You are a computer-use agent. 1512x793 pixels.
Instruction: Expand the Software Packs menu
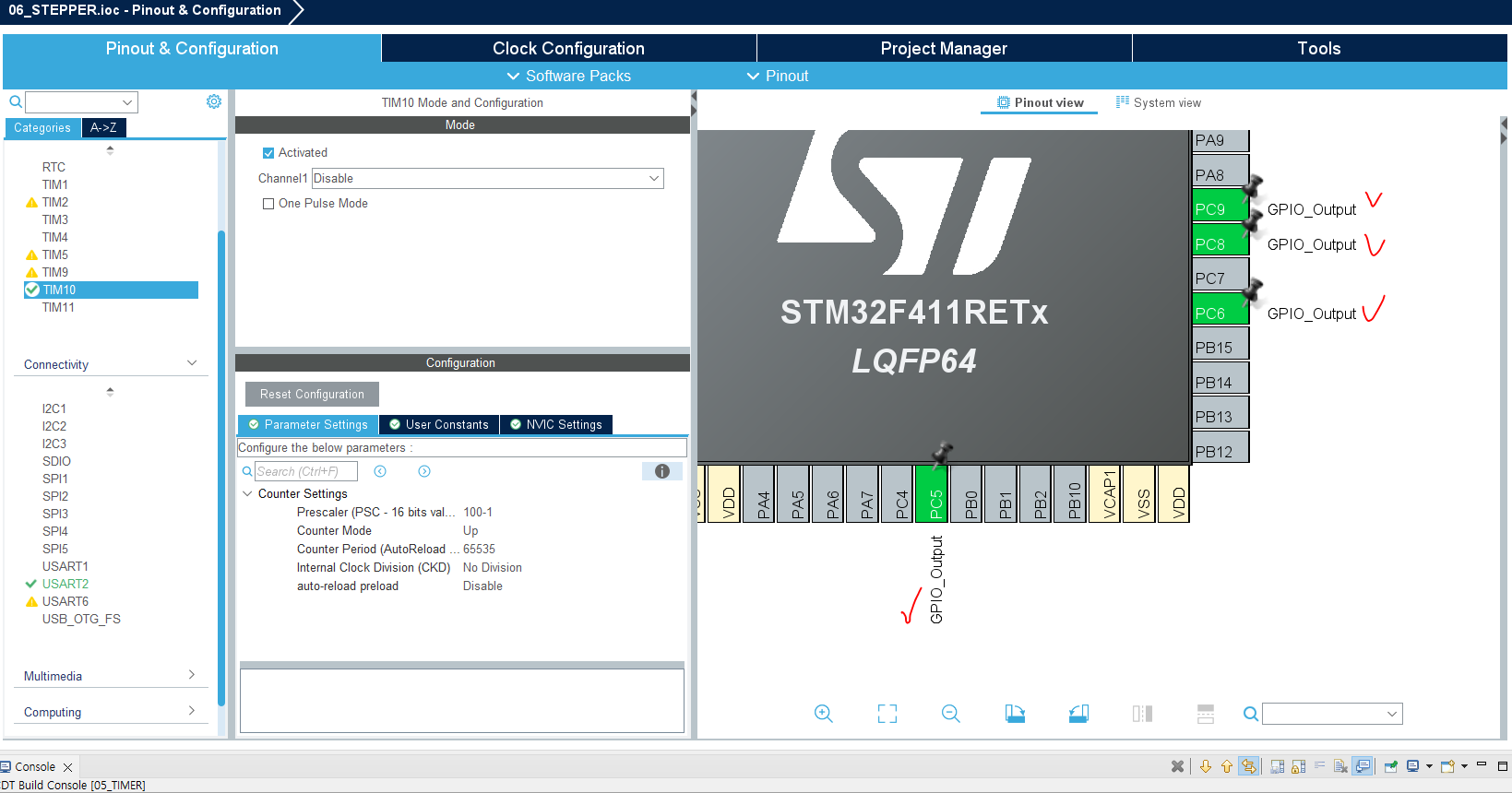point(569,76)
